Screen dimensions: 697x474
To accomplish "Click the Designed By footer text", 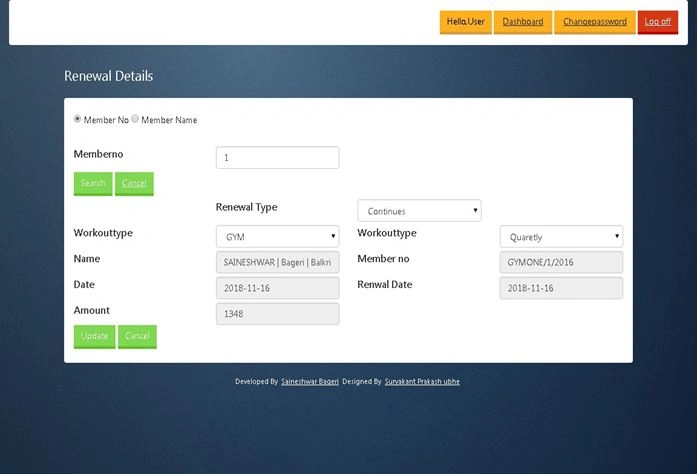I will (x=362, y=382).
